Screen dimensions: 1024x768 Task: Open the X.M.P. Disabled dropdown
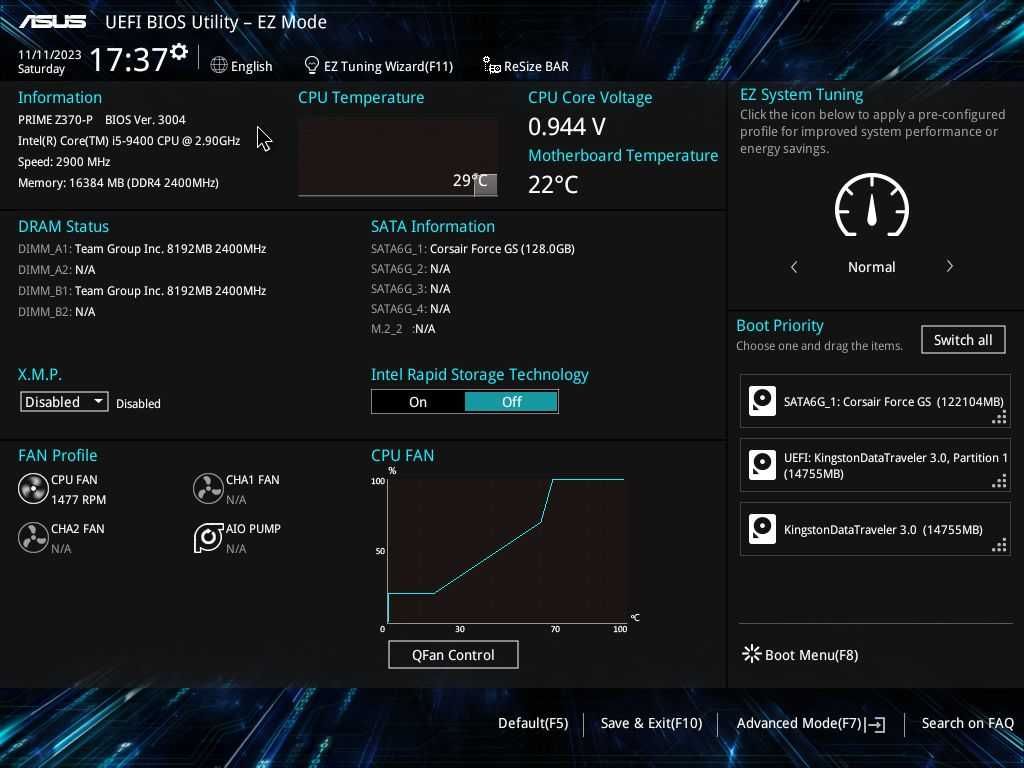tap(64, 402)
